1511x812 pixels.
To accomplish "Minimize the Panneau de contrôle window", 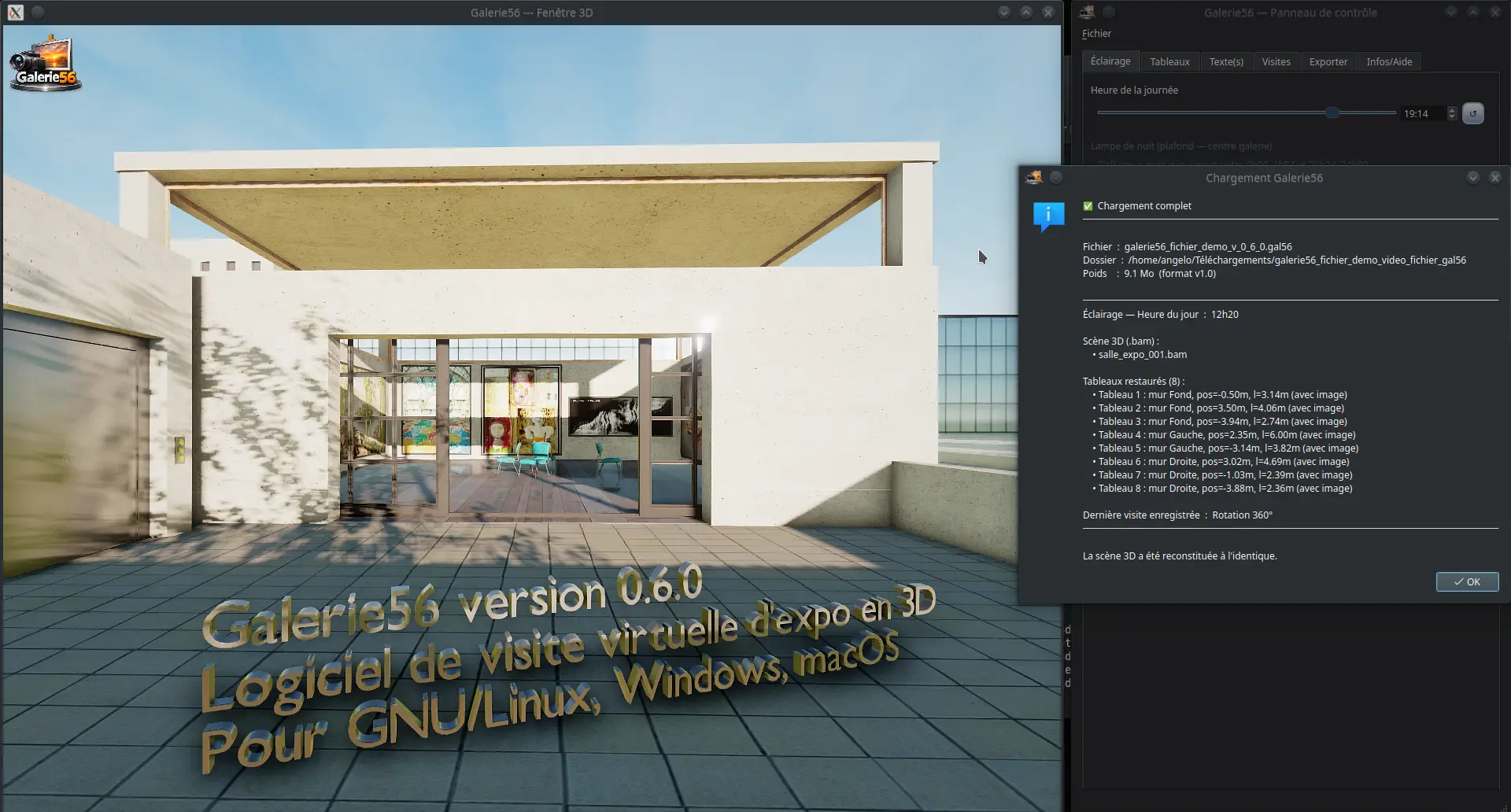I will [1451, 13].
